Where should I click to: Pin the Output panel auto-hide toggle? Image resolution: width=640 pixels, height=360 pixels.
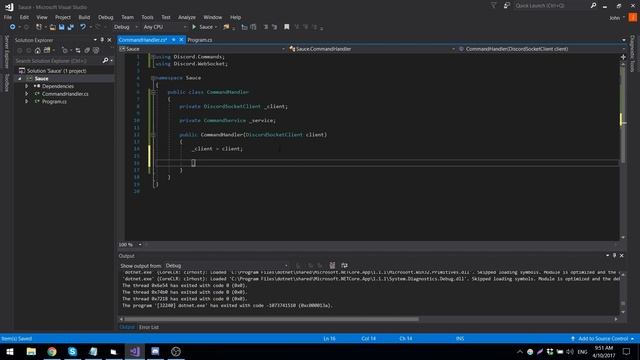pos(614,256)
